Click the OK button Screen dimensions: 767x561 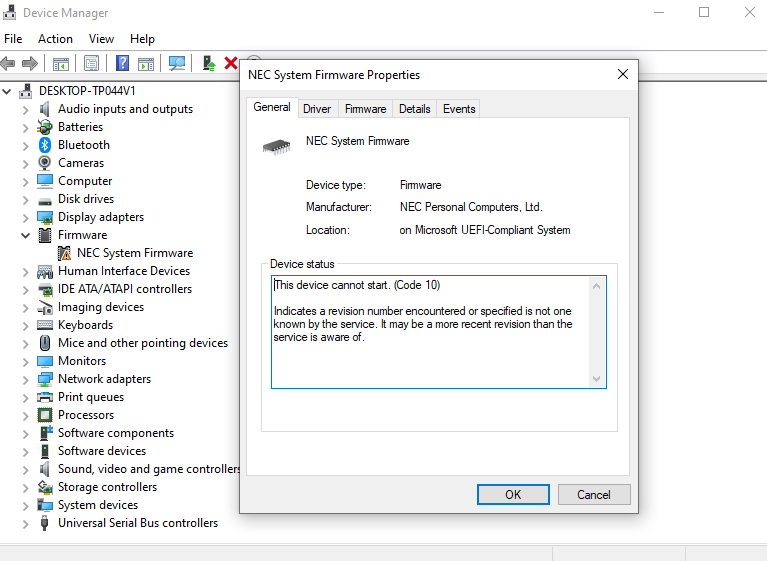pos(513,494)
